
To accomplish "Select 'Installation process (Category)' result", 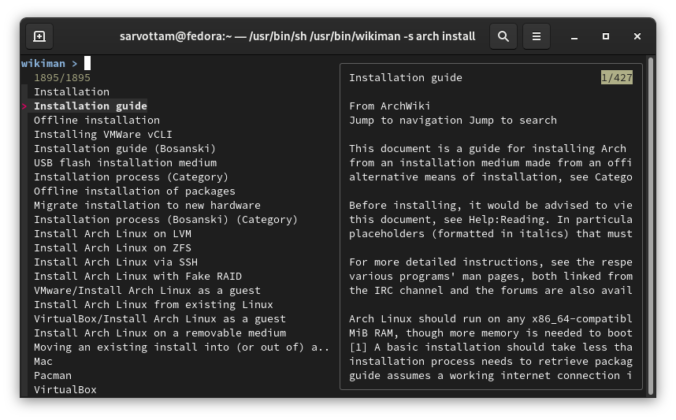I will click(x=131, y=177).
